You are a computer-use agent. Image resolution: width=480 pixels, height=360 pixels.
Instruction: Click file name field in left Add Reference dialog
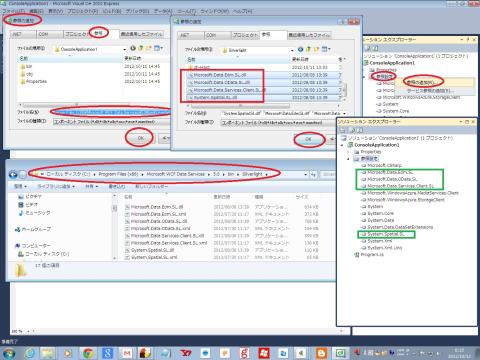click(x=112, y=112)
